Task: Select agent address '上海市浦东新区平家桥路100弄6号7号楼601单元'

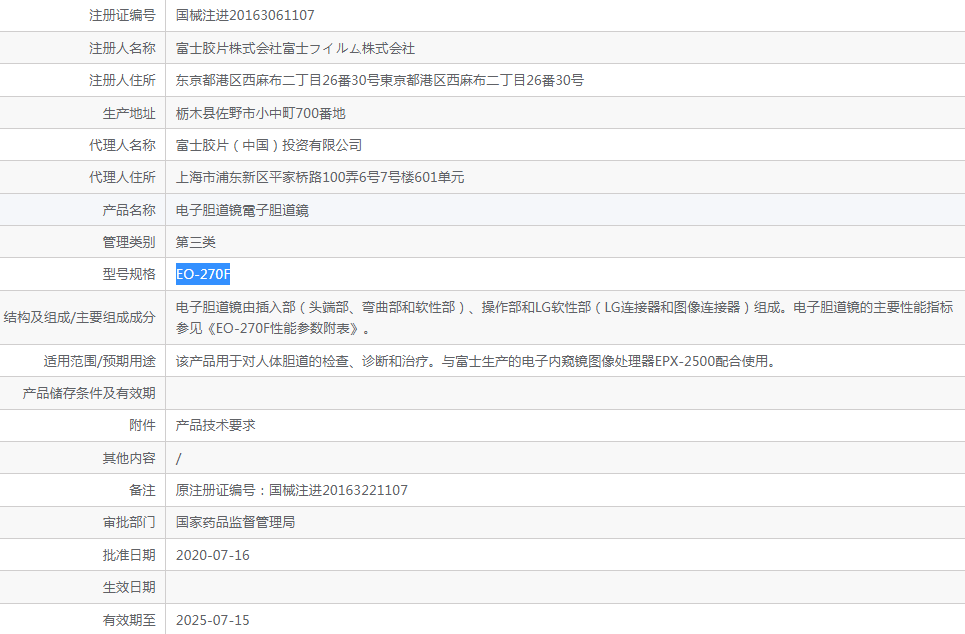Action: 320,177
